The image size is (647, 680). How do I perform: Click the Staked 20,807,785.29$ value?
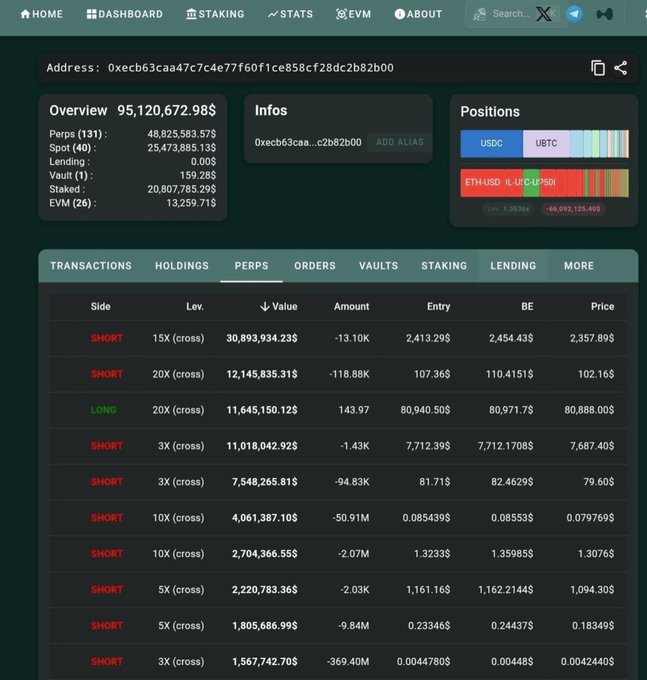(182, 190)
